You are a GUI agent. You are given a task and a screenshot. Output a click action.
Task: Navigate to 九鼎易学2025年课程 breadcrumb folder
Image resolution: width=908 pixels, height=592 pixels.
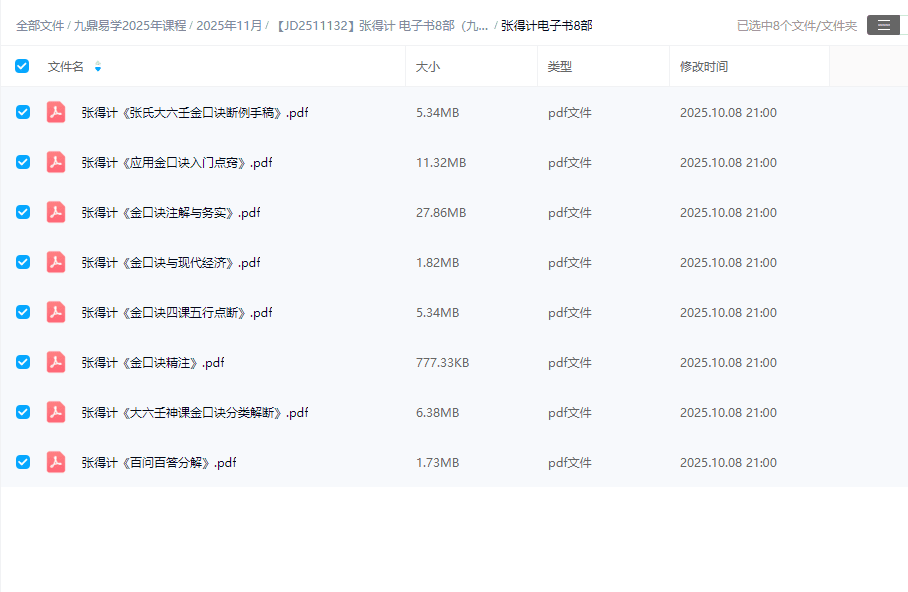pos(130,25)
